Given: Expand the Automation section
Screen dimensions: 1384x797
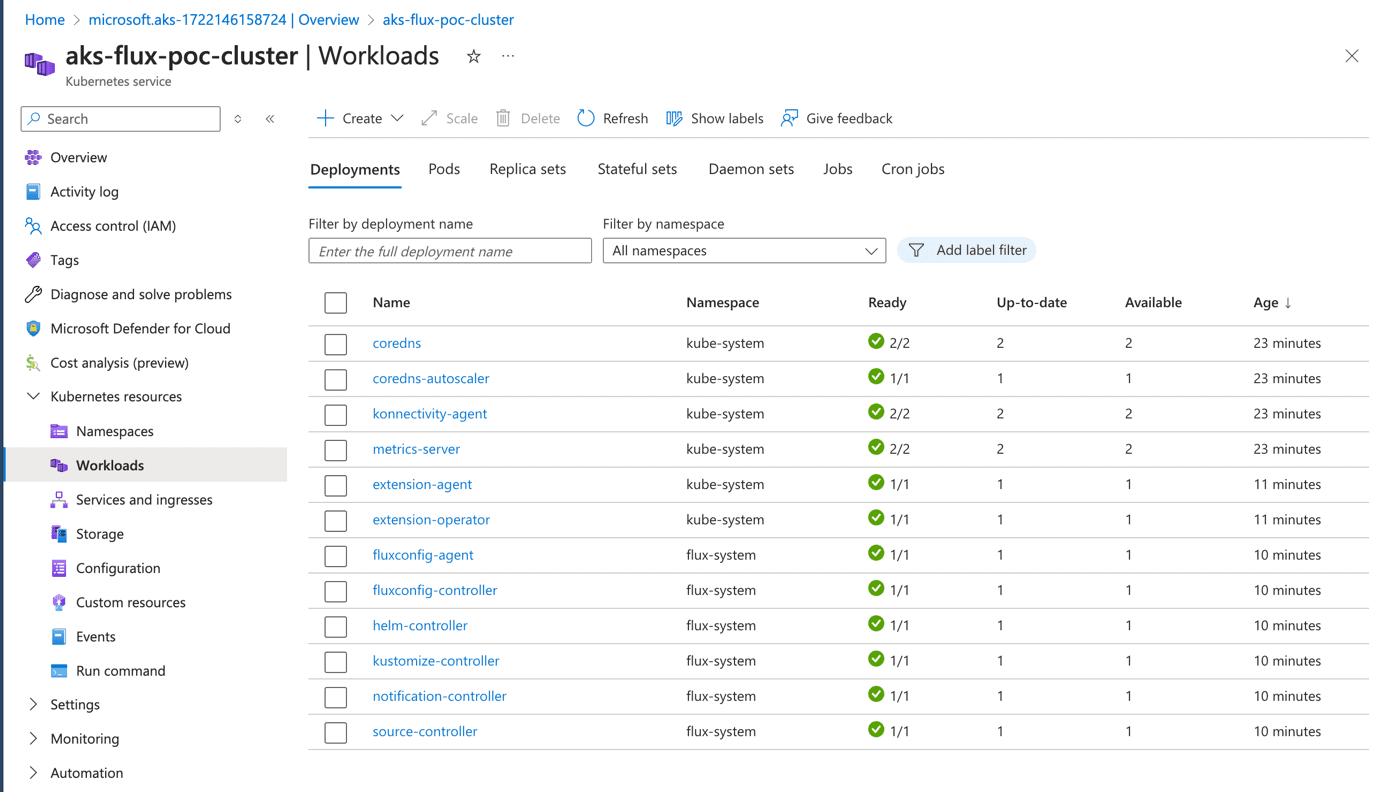Looking at the screenshot, I should [33, 773].
